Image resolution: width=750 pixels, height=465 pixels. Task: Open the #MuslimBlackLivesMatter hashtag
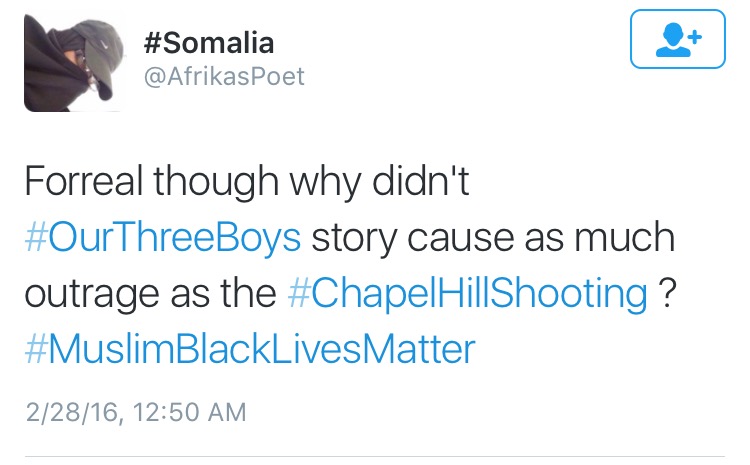(x=249, y=350)
